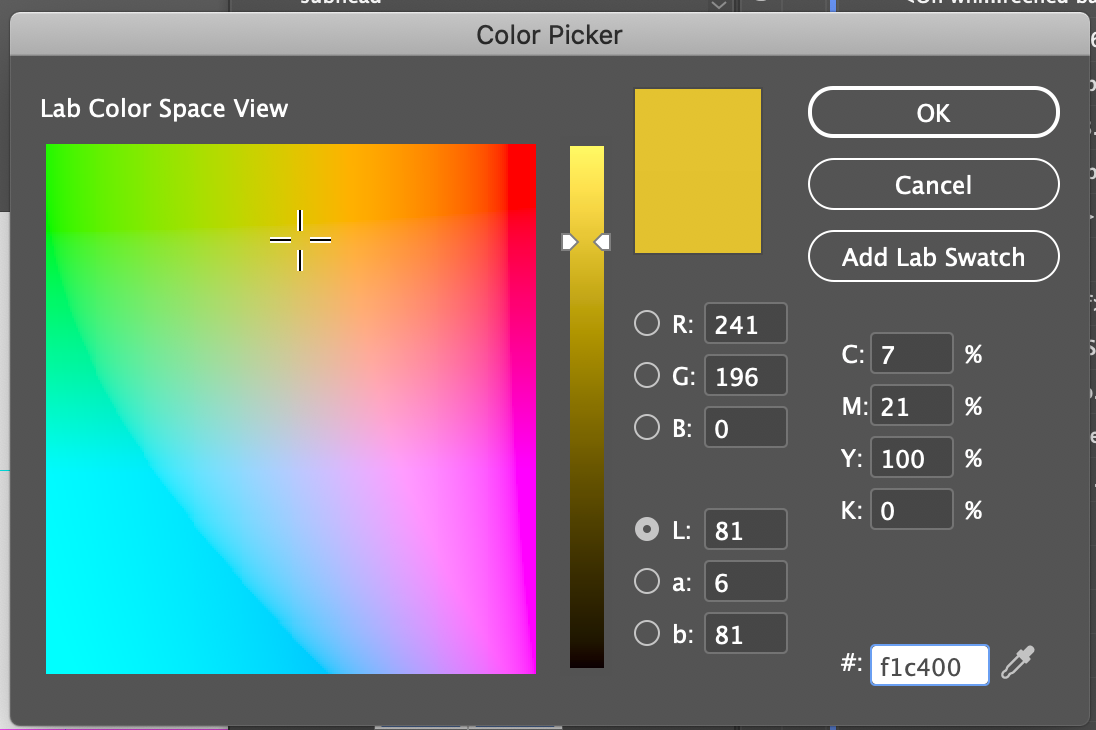The image size is (1096, 730).
Task: Click the K percentage field
Action: point(911,509)
